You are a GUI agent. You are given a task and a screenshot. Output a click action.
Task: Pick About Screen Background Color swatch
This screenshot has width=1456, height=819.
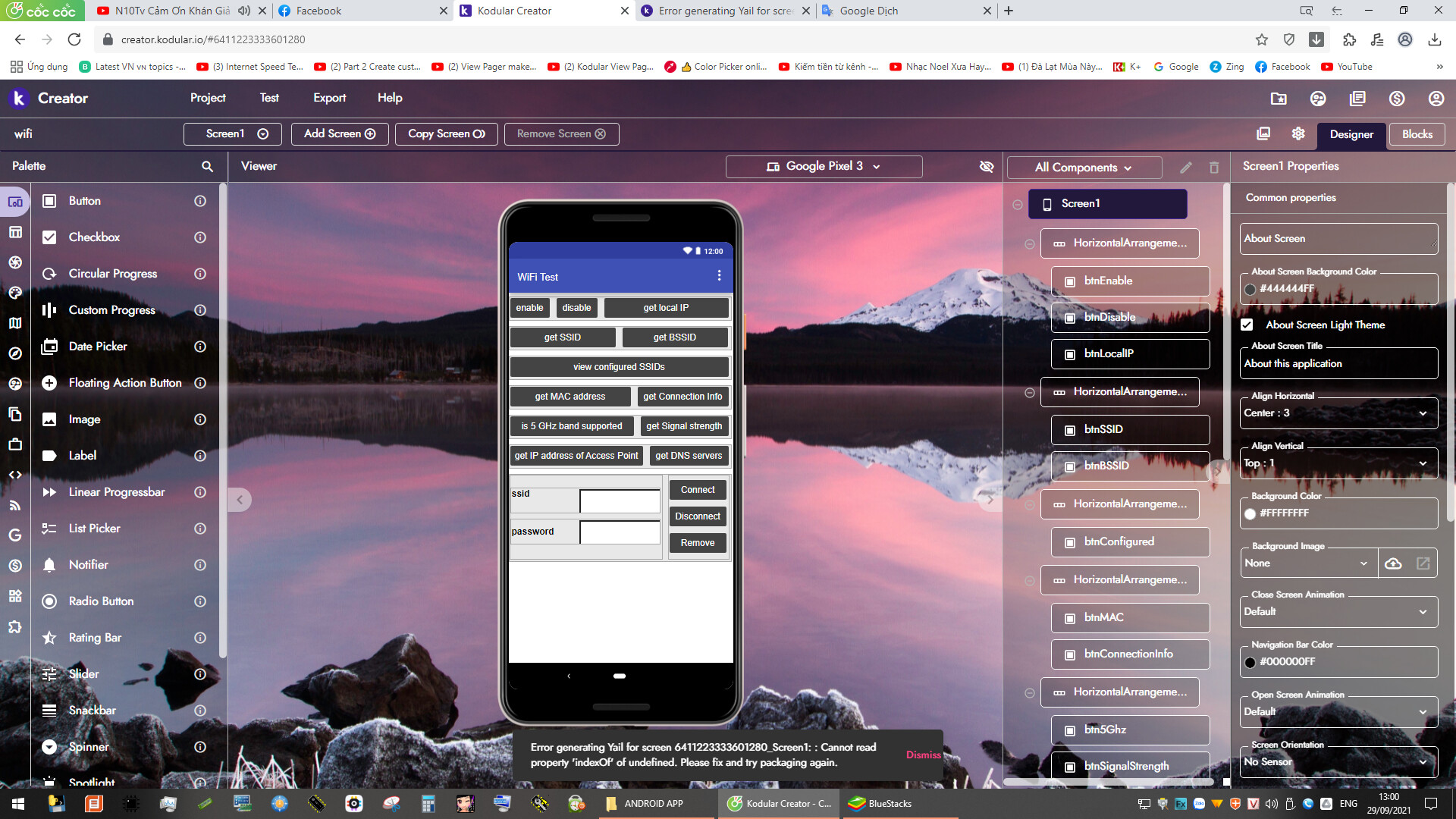pos(1250,290)
